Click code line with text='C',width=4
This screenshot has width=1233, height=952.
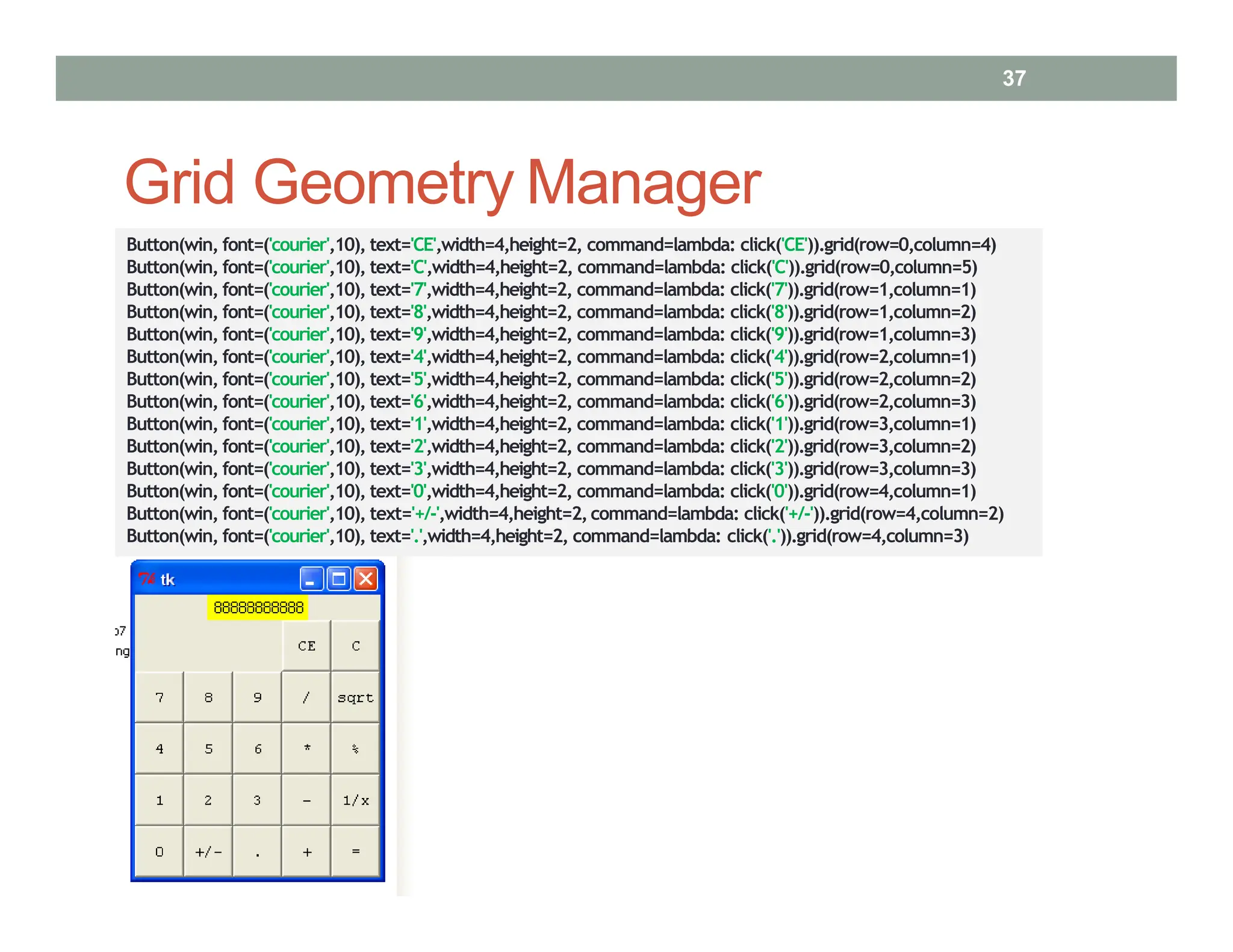551,267
